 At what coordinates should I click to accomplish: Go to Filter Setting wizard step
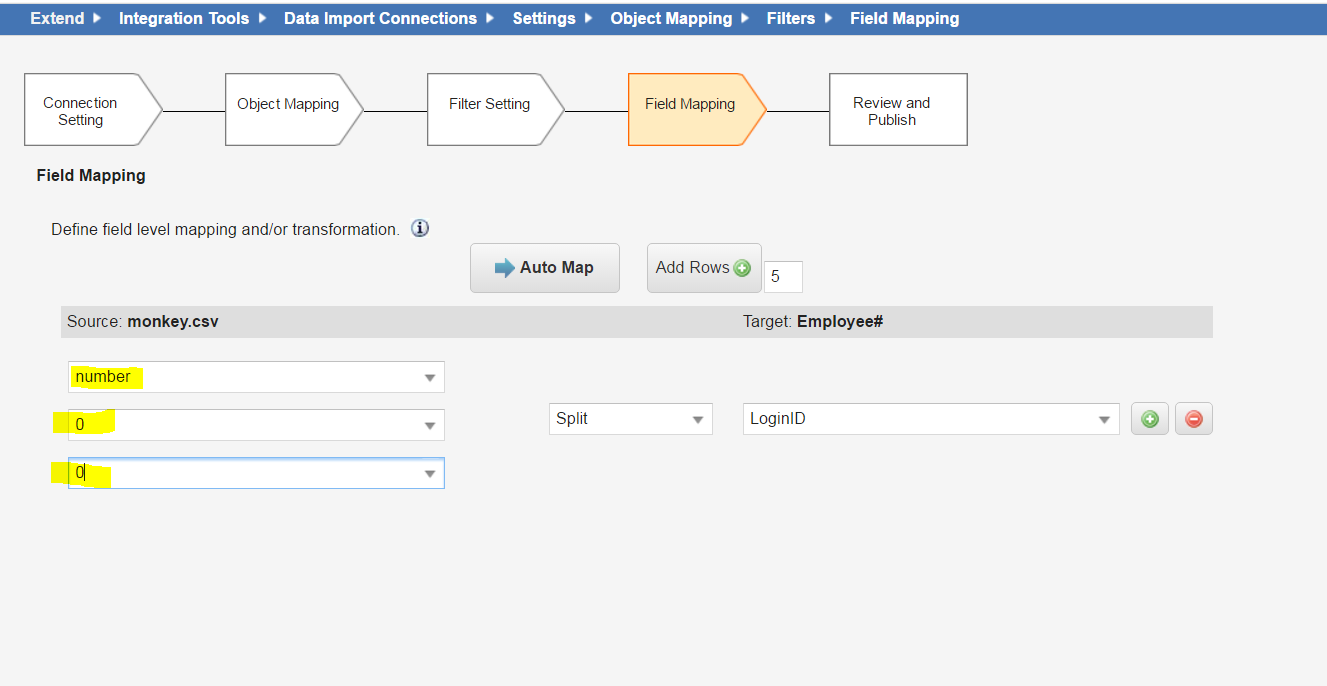point(489,104)
